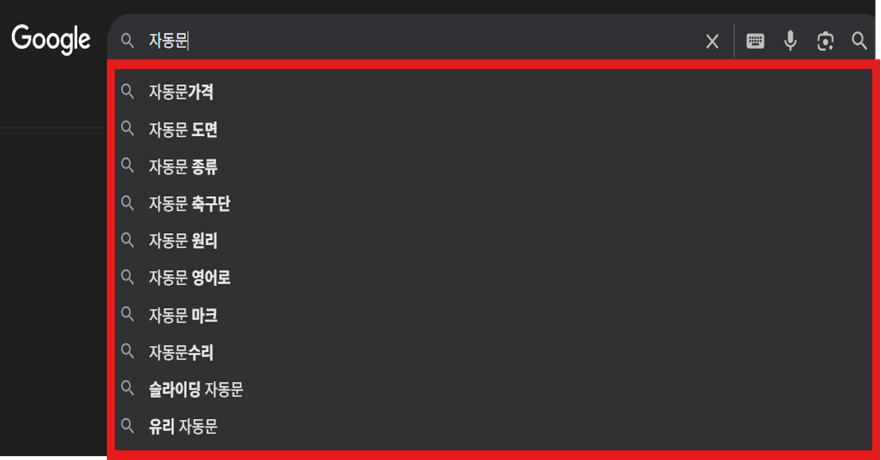
Task: Open Google Lens image search icon
Action: 825,41
